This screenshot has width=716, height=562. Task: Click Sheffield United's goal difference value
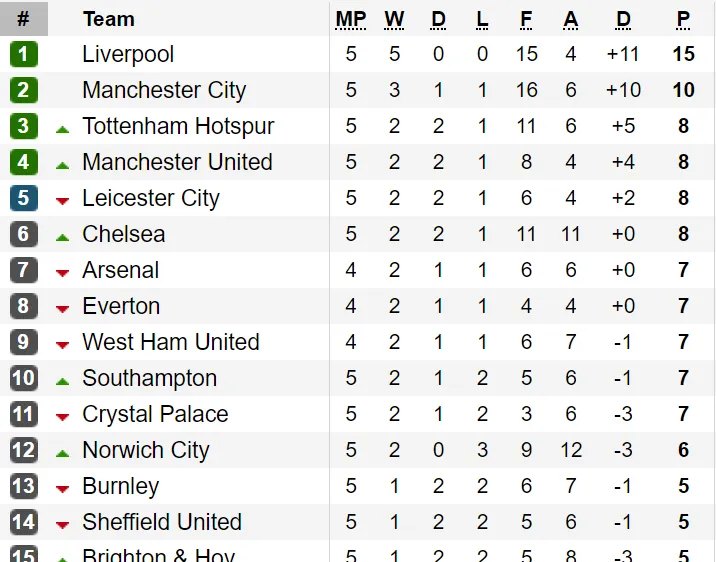[x=623, y=522]
